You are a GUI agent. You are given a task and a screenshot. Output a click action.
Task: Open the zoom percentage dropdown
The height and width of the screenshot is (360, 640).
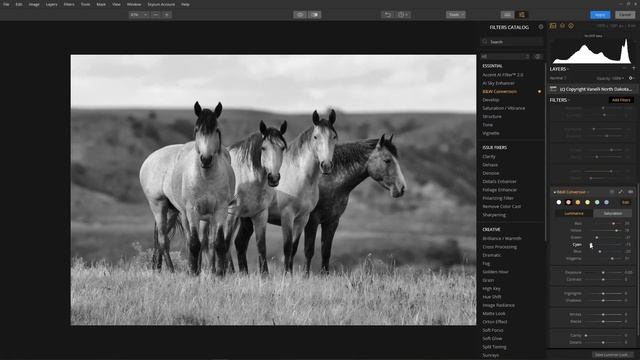(139, 15)
